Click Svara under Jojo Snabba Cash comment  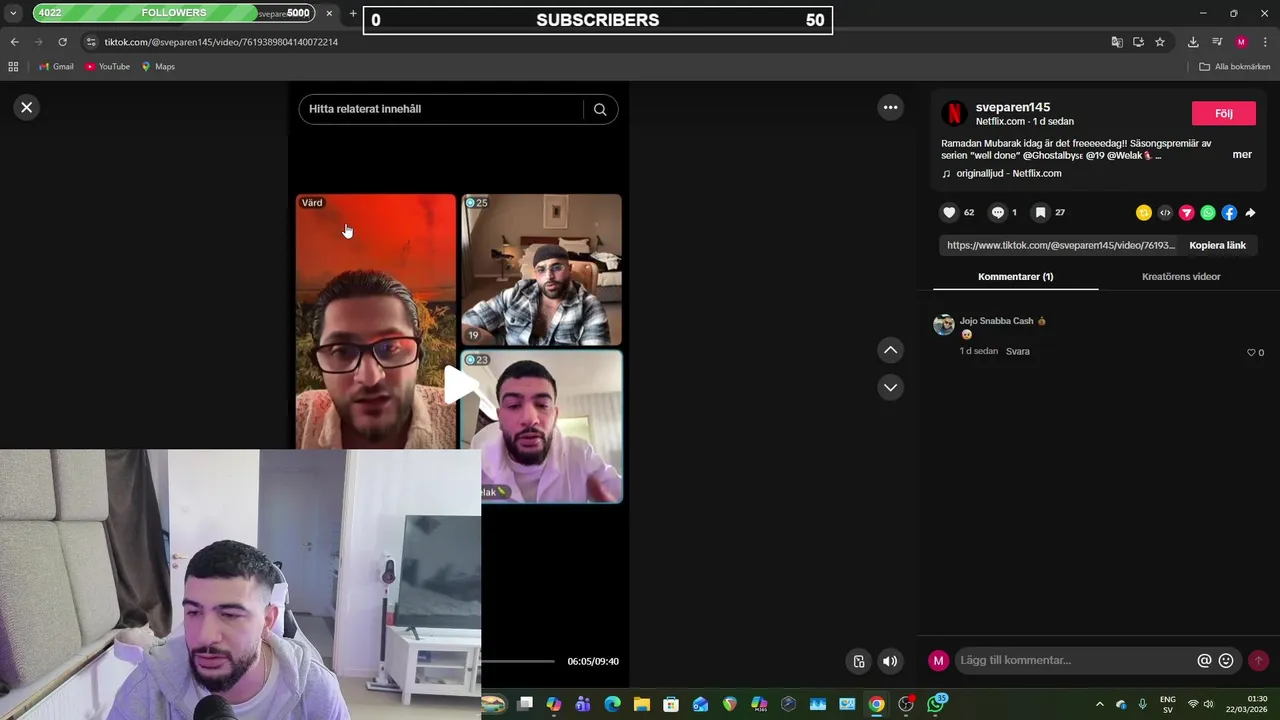click(1017, 351)
